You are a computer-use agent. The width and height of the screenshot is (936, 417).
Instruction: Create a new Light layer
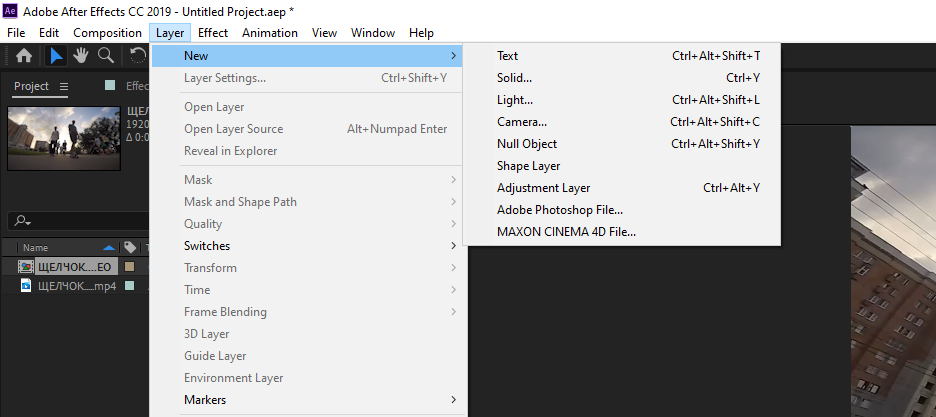621,100
